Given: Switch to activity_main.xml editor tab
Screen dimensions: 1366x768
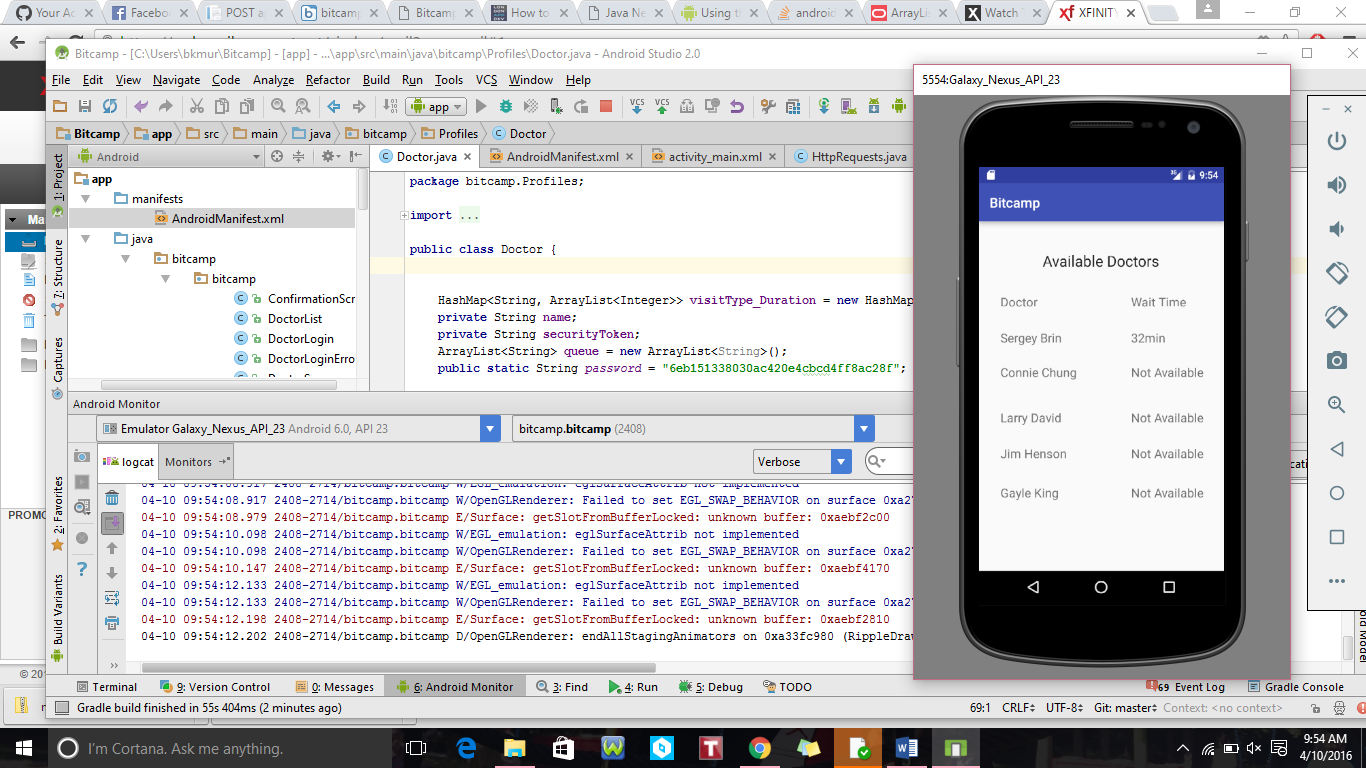Looking at the screenshot, I should pyautogui.click(x=715, y=157).
